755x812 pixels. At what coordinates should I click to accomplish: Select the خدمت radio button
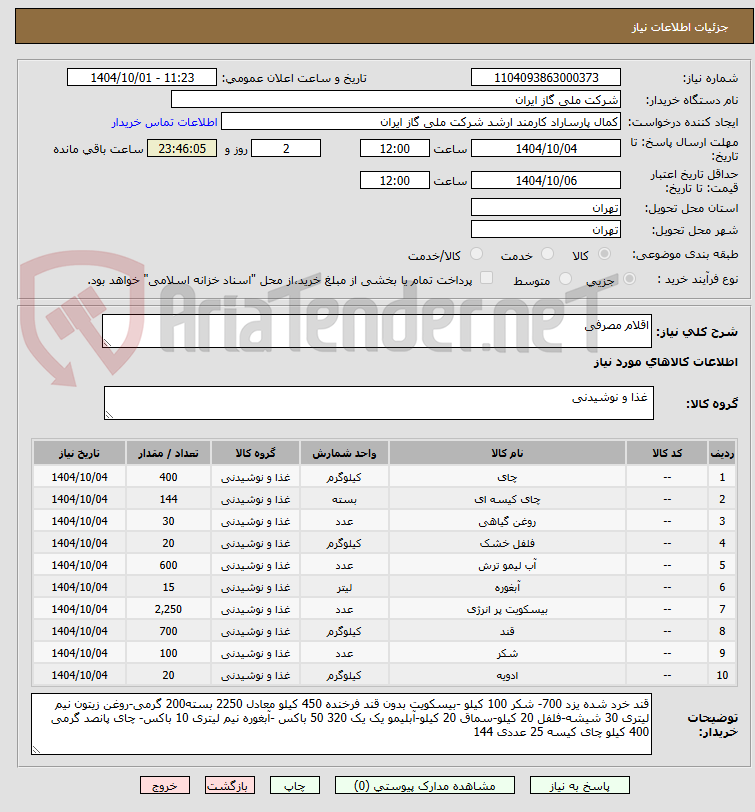point(547,254)
